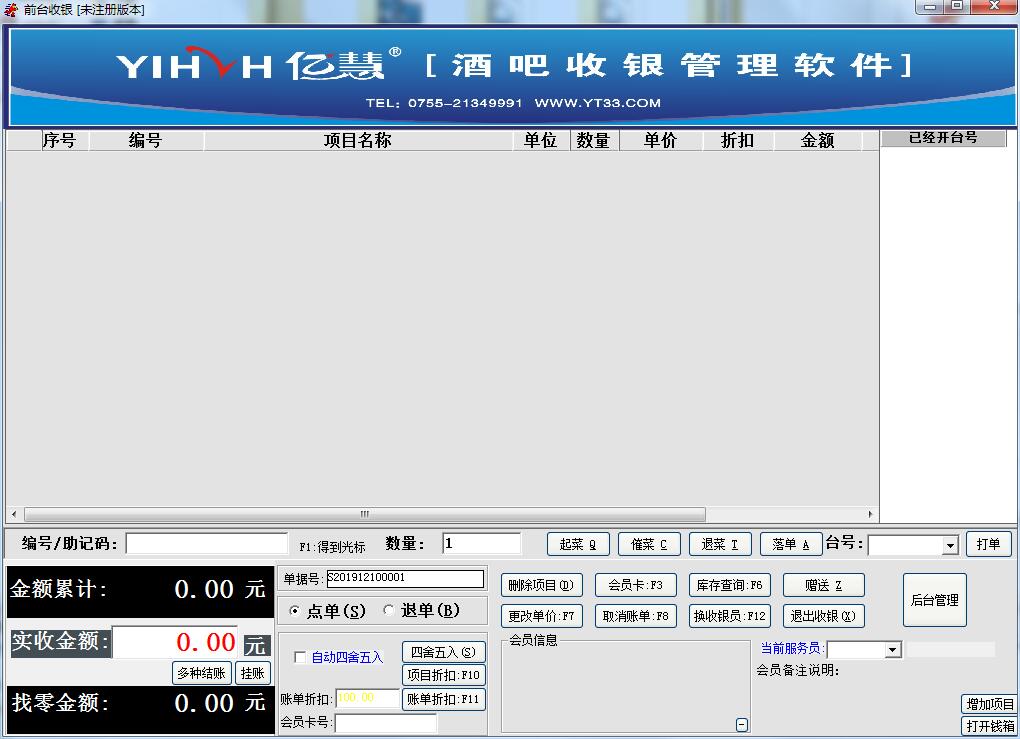Click the 起菜 Q button
This screenshot has width=1020, height=739.
point(578,544)
